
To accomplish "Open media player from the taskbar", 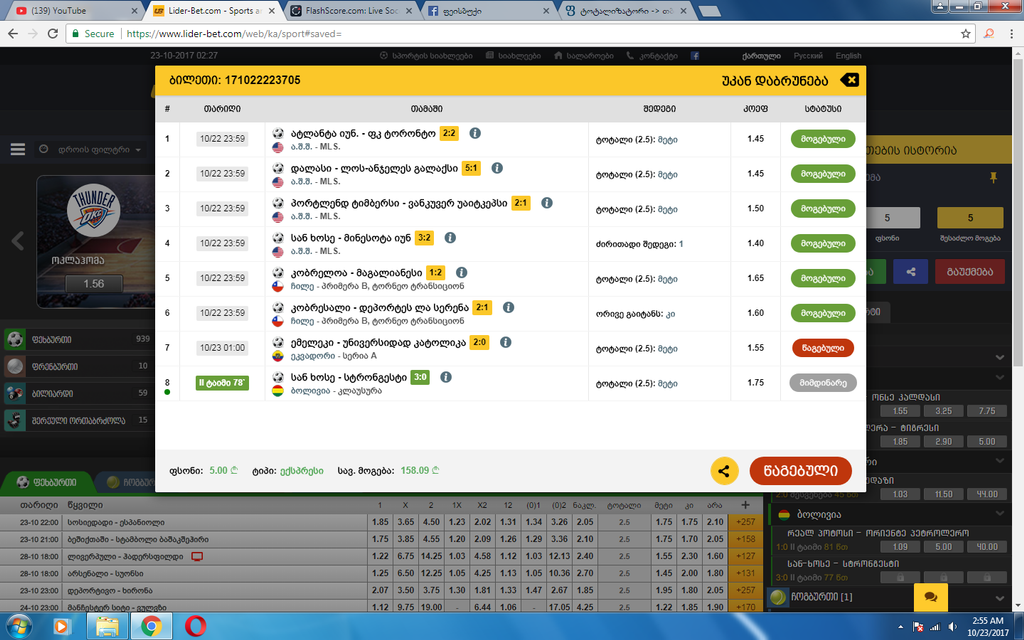I will (61, 627).
